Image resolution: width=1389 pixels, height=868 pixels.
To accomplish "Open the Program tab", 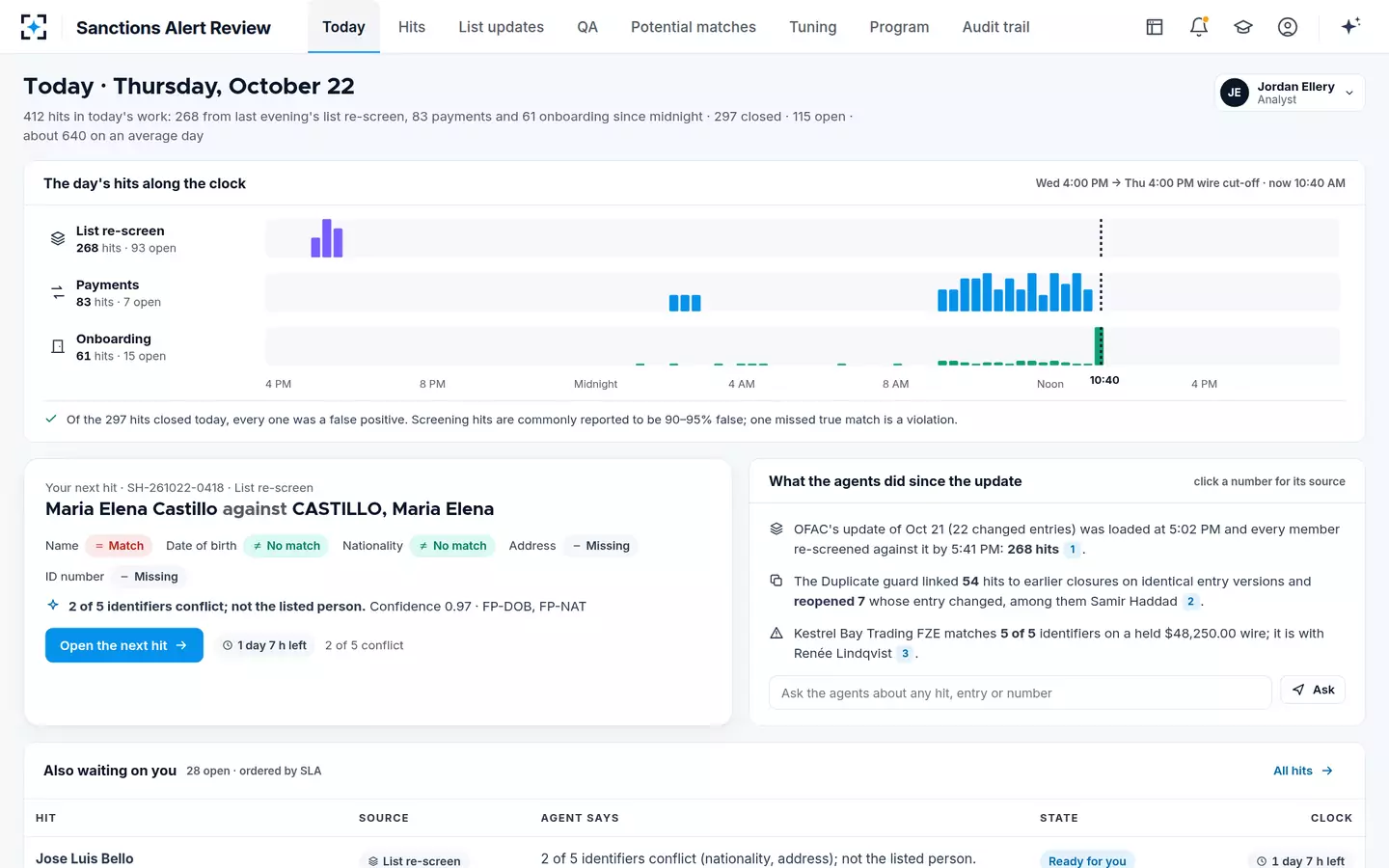I will (899, 27).
